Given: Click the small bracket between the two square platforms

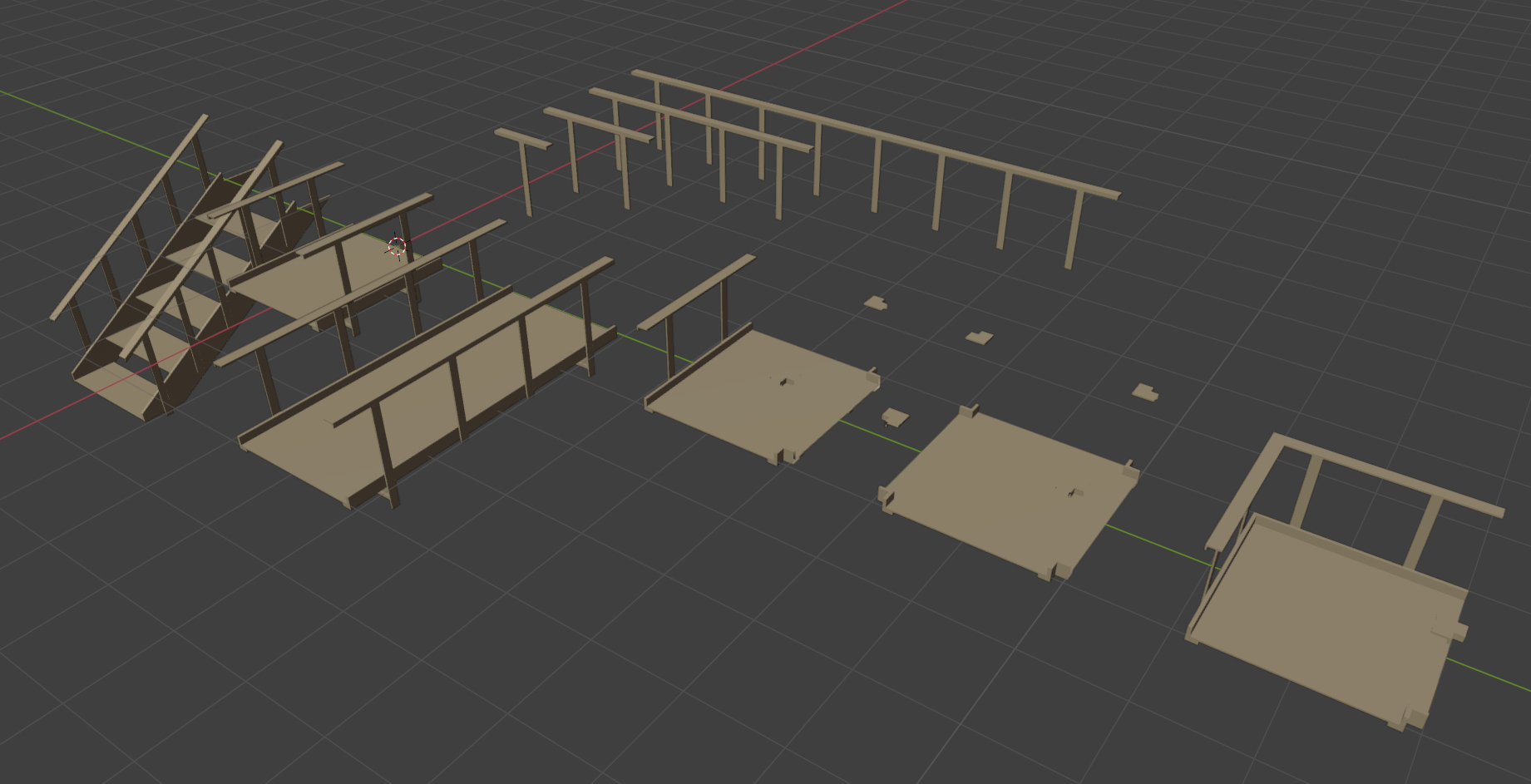Looking at the screenshot, I should (x=895, y=417).
